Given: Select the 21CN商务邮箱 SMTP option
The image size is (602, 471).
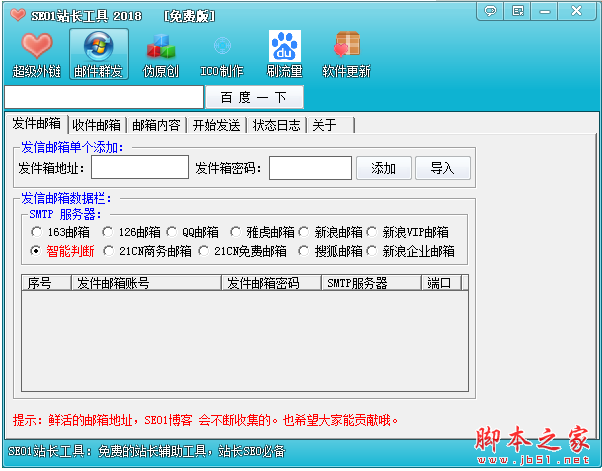Looking at the screenshot, I should [147, 251].
